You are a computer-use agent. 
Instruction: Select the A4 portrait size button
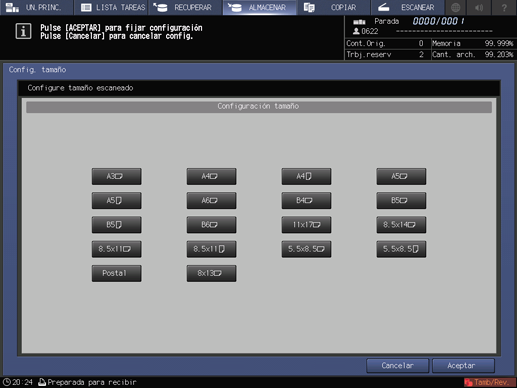306,176
